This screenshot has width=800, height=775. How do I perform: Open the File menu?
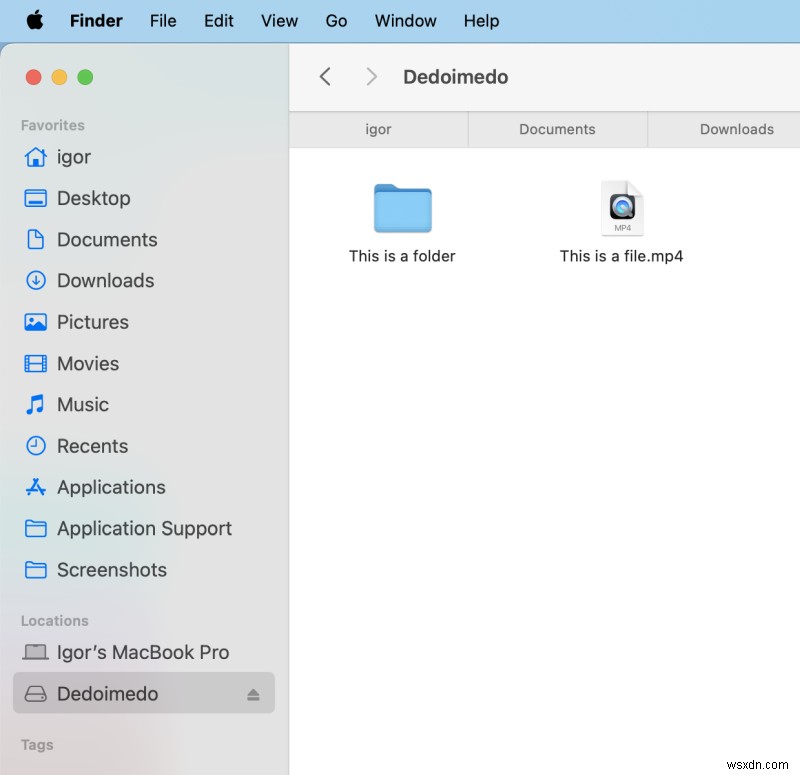point(163,20)
